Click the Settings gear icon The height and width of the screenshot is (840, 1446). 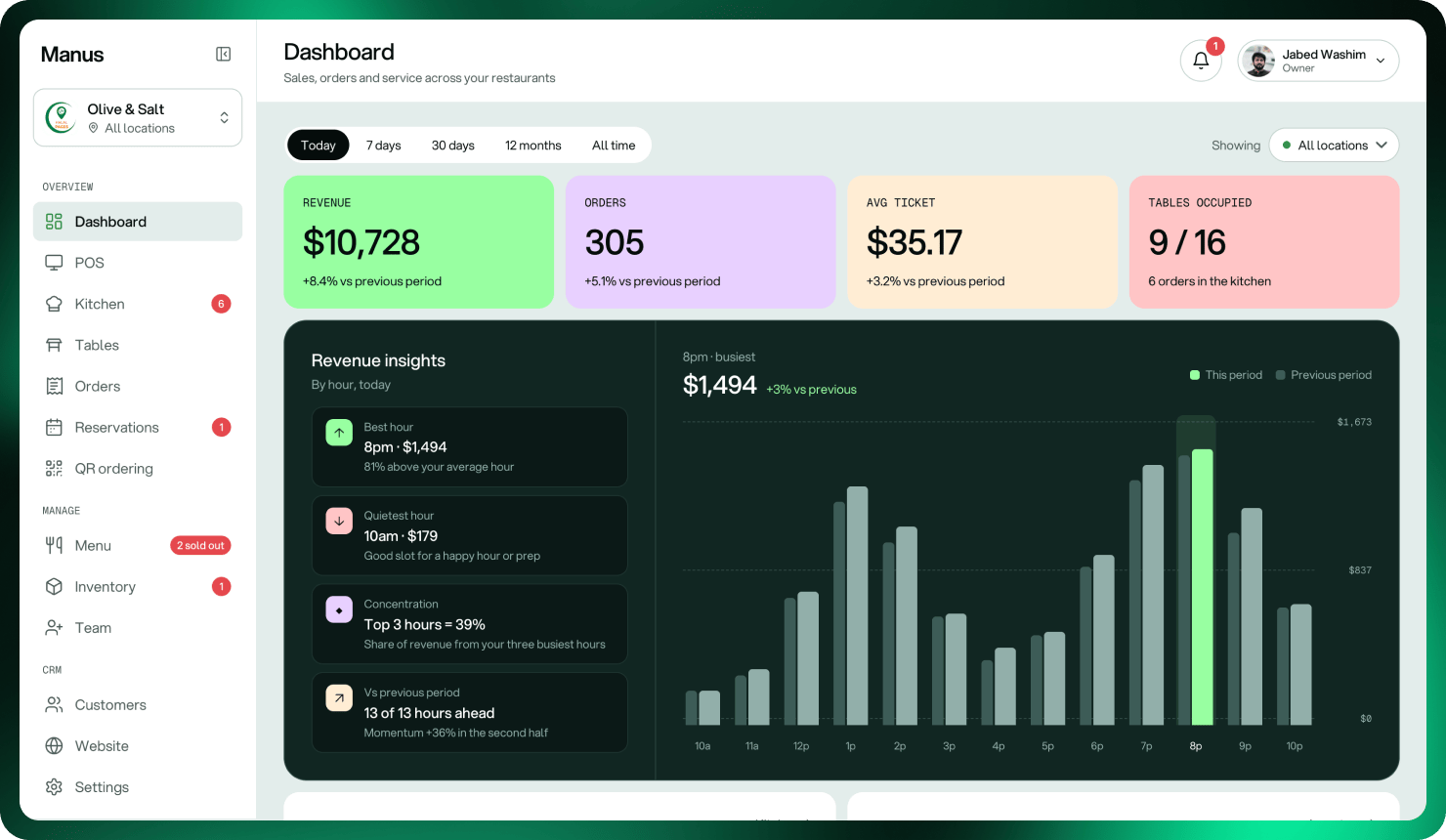[54, 786]
